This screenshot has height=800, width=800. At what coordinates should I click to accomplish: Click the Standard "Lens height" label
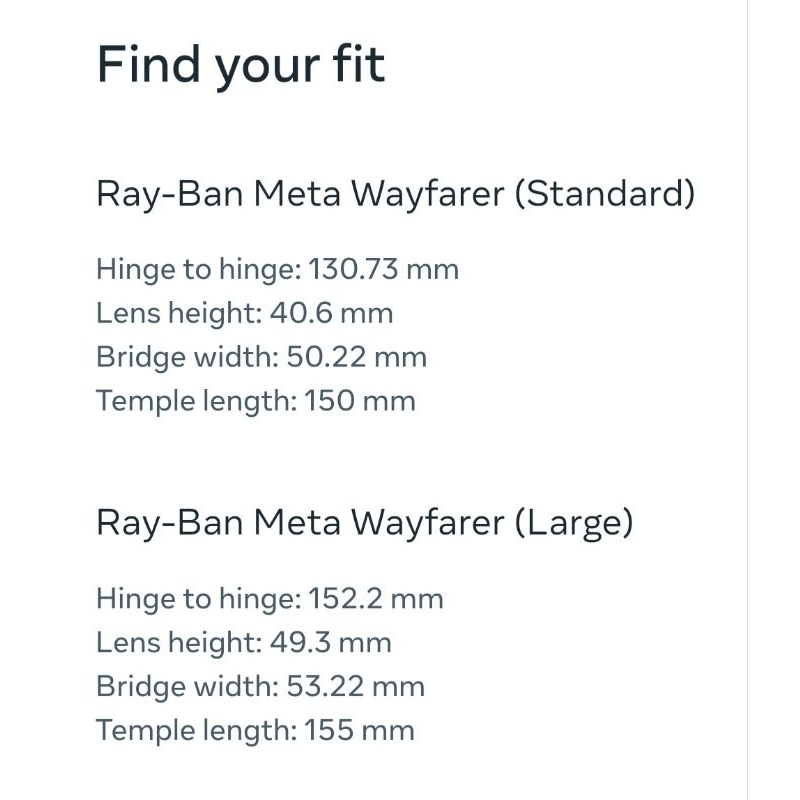(178, 314)
